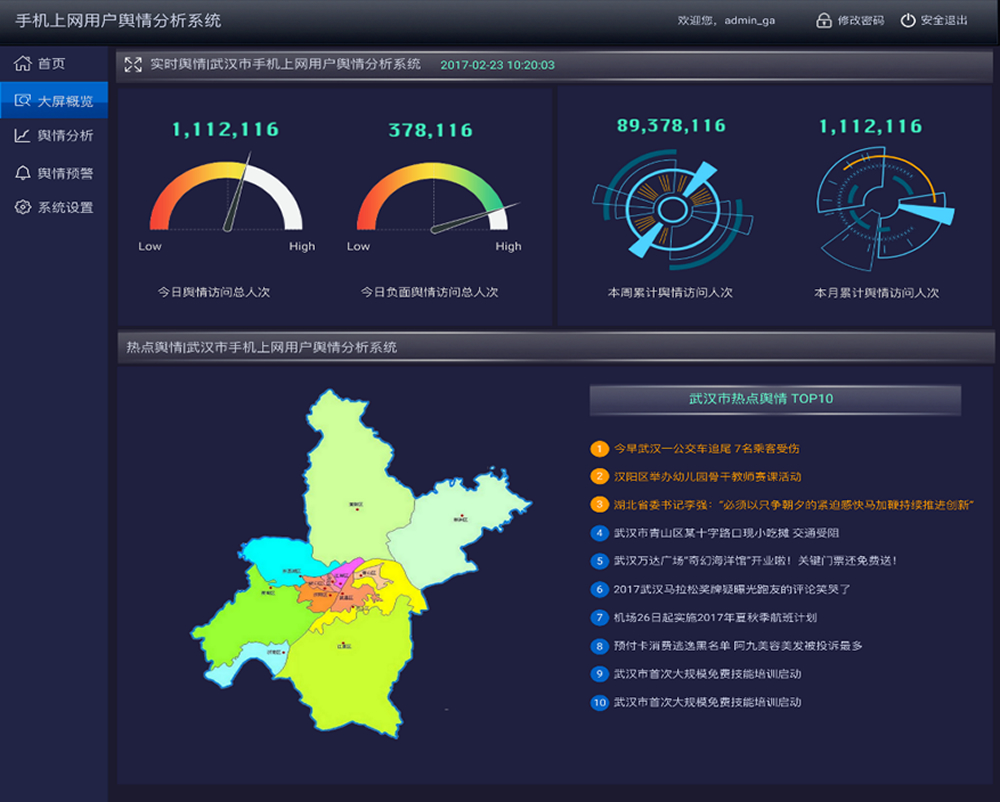This screenshot has height=802, width=1000.
Task: Click the sentiment analysis chart icon
Action: tap(22, 136)
